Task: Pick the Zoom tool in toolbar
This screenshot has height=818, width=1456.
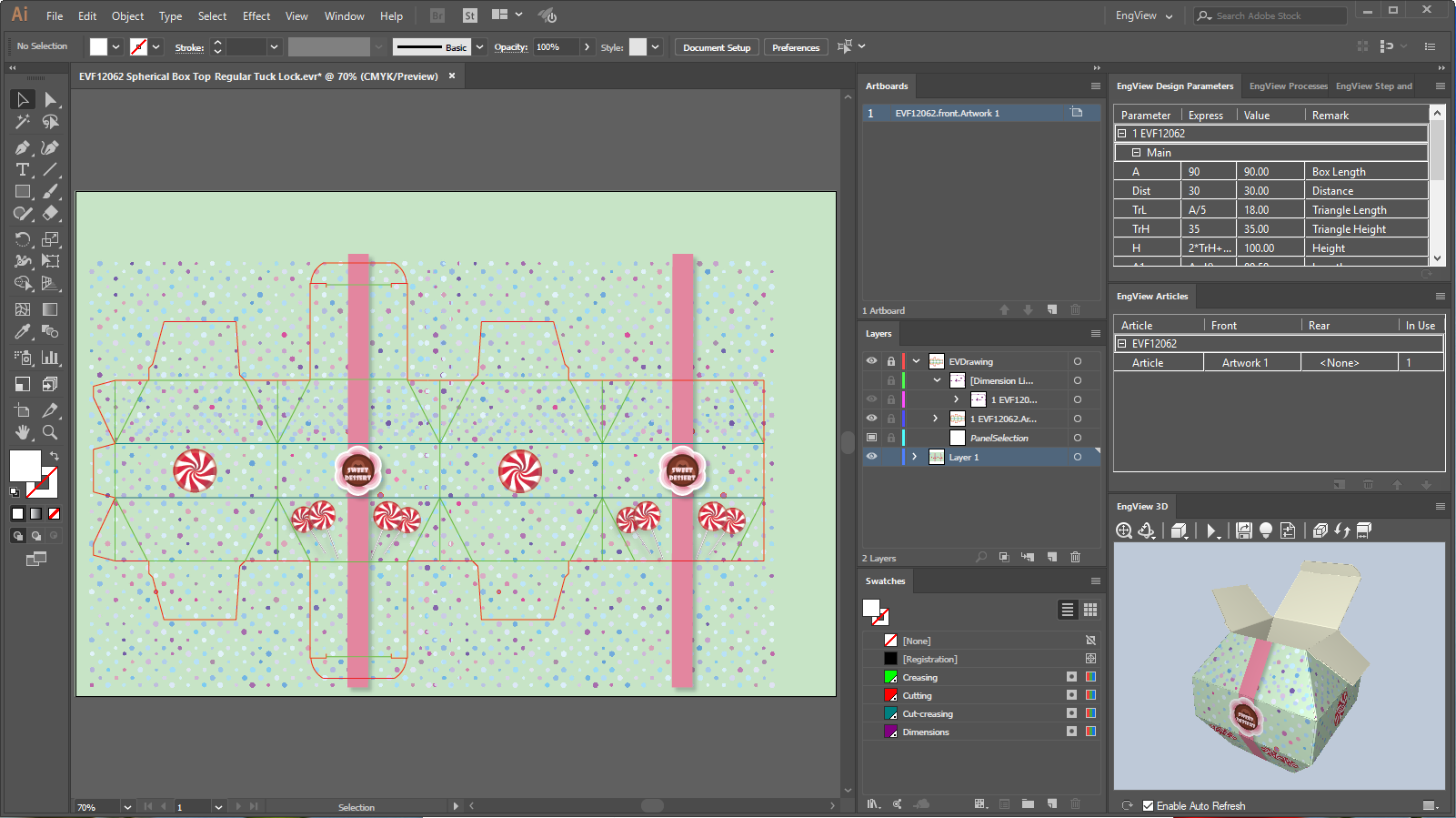Action: 50,432
